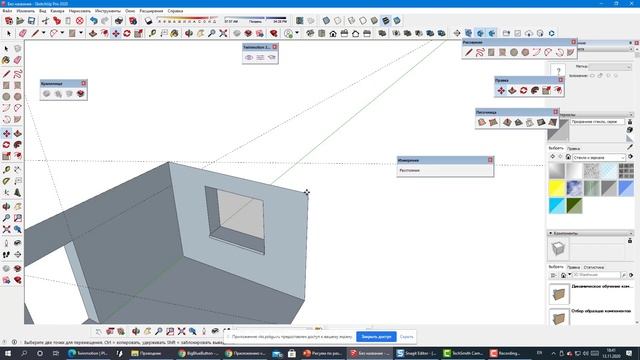Switch to Статистика tab in Components

(593, 267)
